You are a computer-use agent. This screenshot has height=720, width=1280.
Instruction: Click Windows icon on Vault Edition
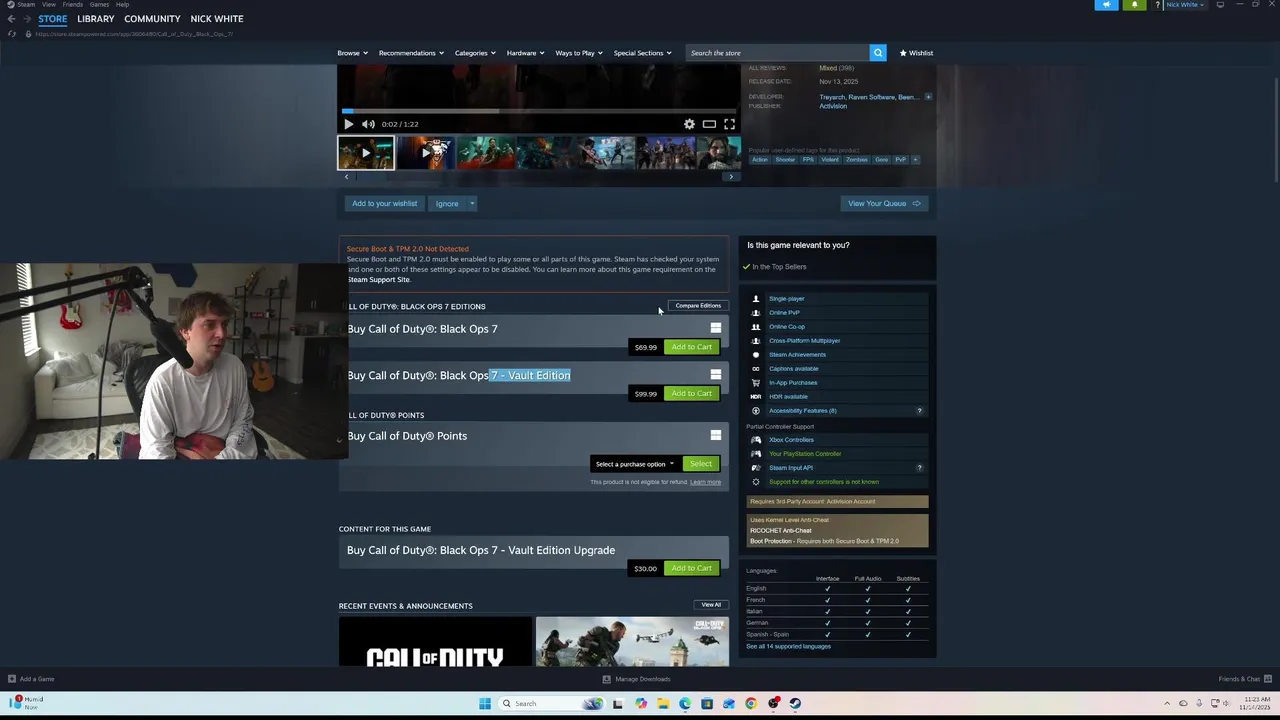(x=715, y=375)
